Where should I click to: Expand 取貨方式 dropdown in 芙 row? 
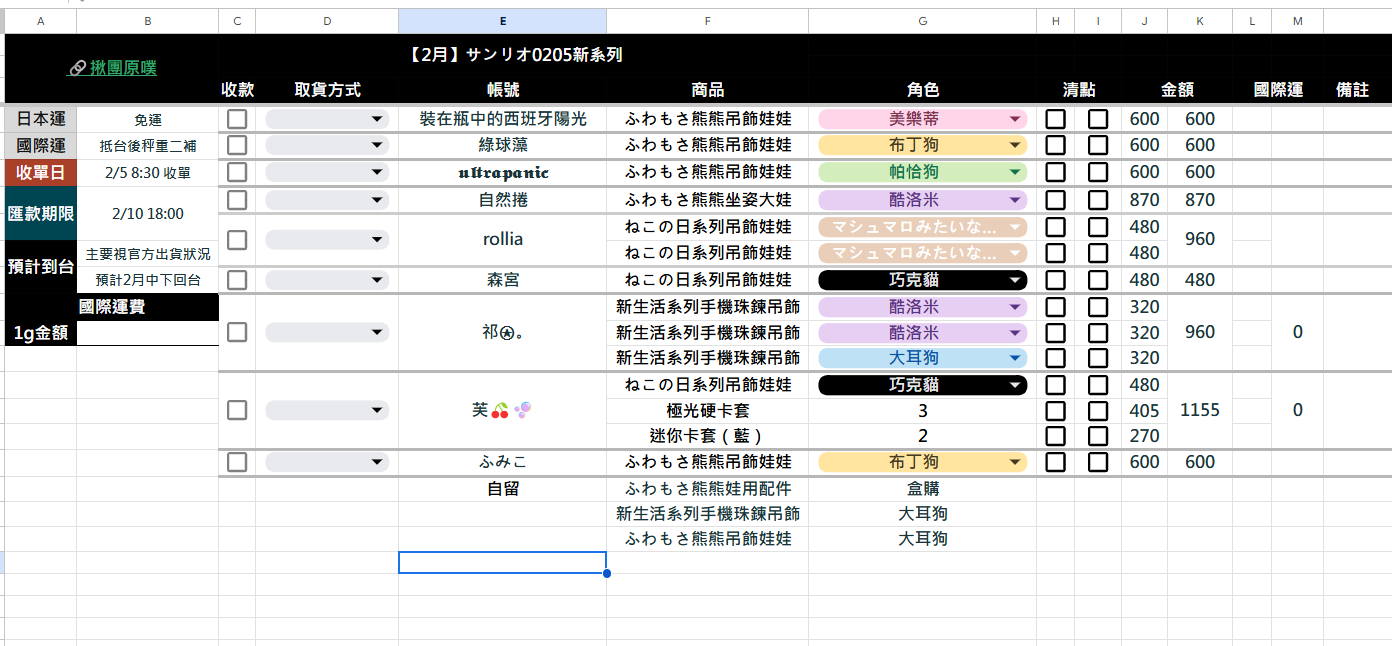[x=327, y=410]
